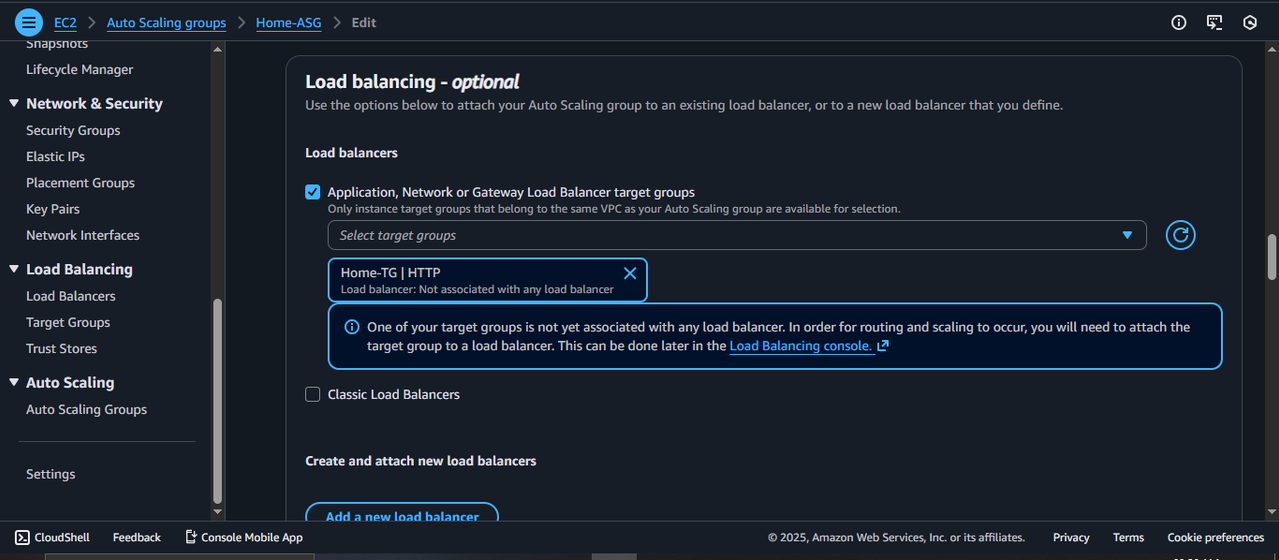The height and width of the screenshot is (560, 1279).
Task: Click Auto Scaling groups breadcrumb link
Action: pos(166,22)
